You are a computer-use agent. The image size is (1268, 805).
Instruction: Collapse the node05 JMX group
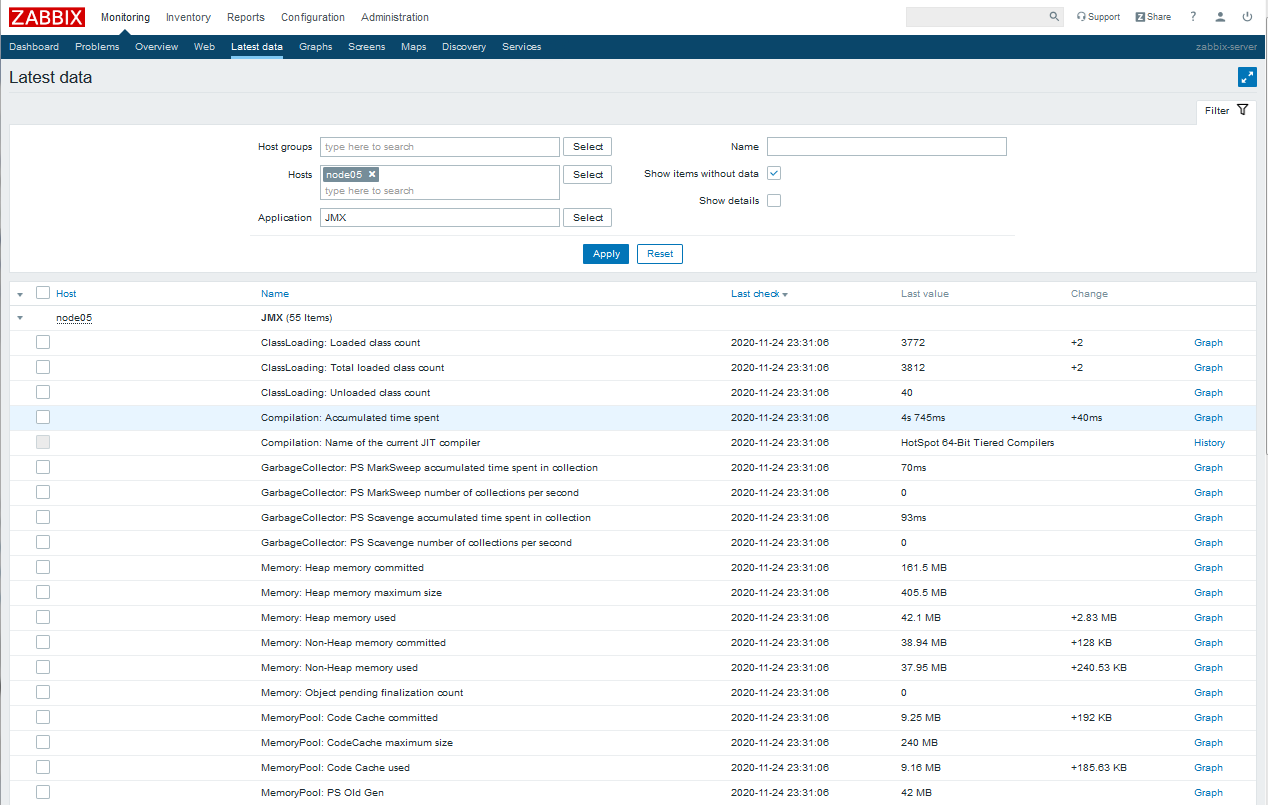[20, 318]
